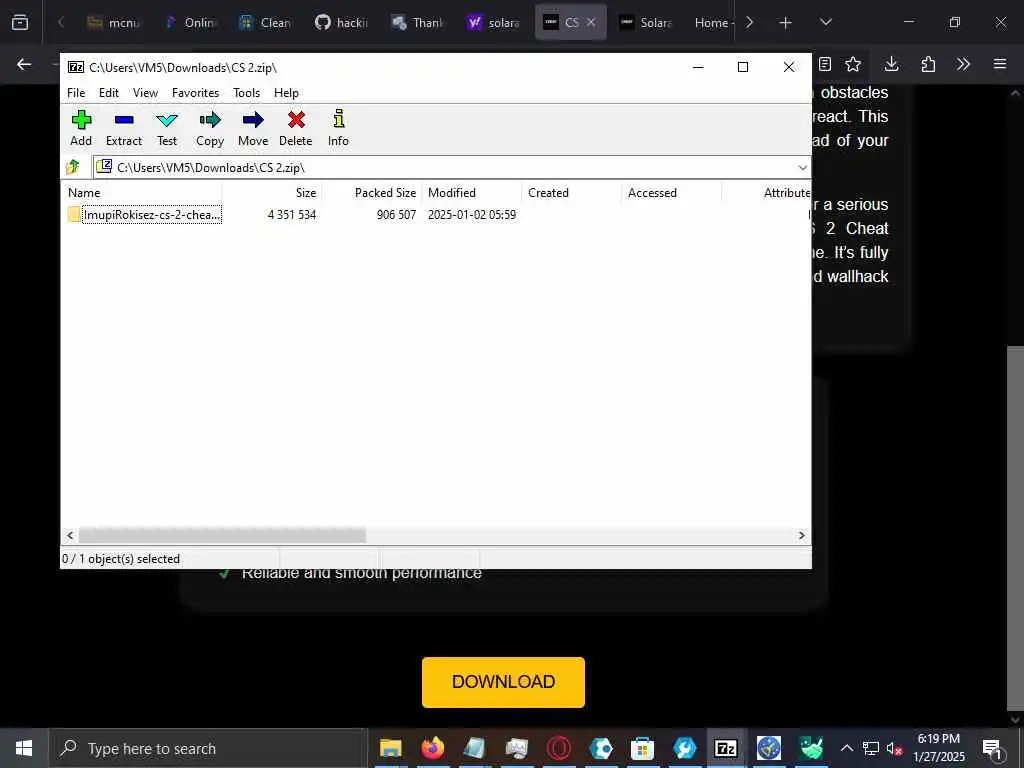1024x768 pixels.
Task: Click the 7-Zip taskbar icon
Action: click(726, 748)
